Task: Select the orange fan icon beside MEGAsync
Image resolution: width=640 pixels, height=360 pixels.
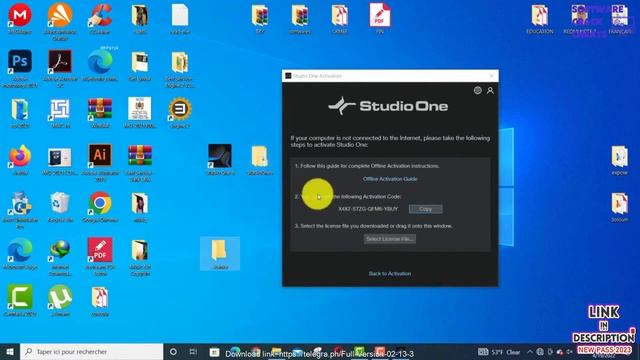Action: click(x=60, y=20)
